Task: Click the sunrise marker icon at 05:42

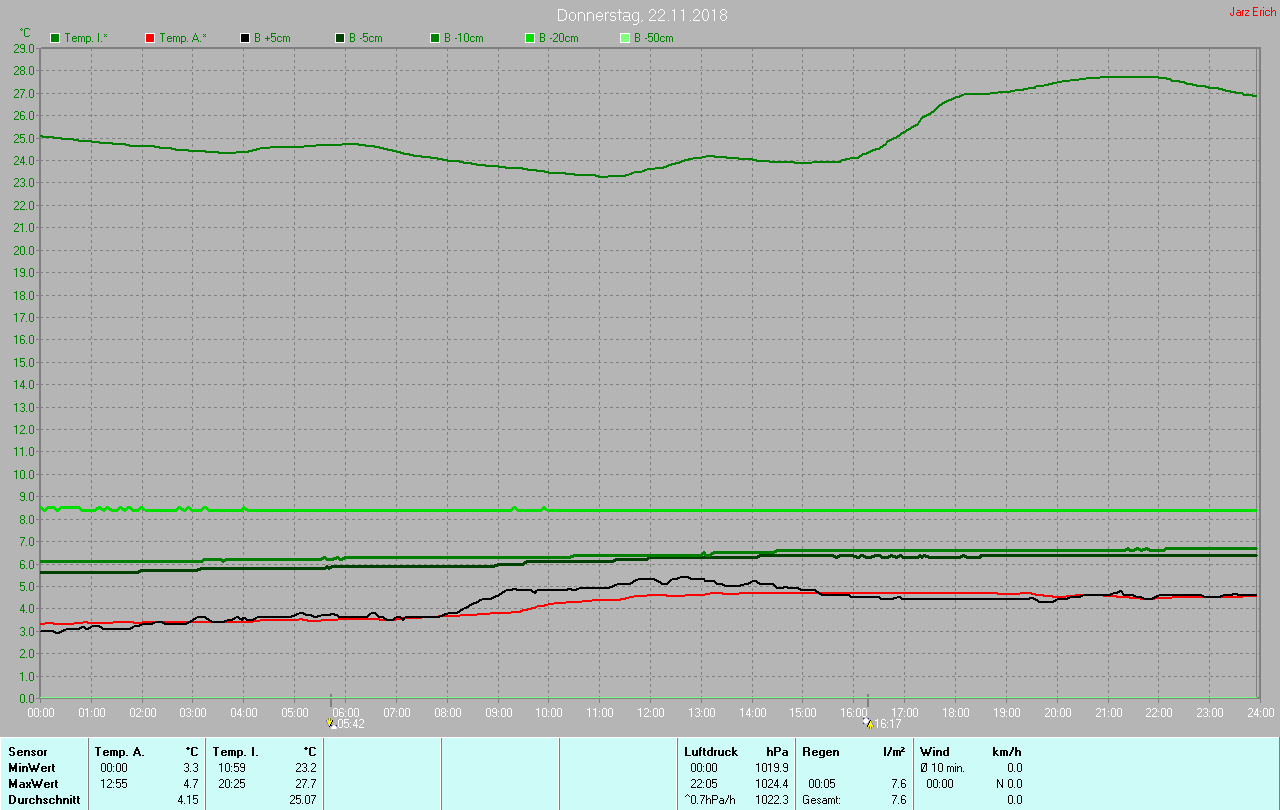Action: point(331,723)
